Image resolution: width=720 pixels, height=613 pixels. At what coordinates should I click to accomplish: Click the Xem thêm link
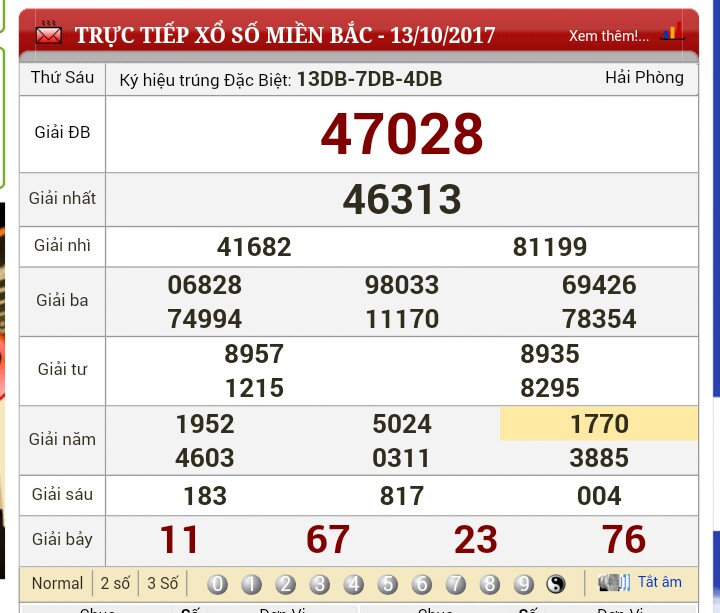(x=608, y=36)
